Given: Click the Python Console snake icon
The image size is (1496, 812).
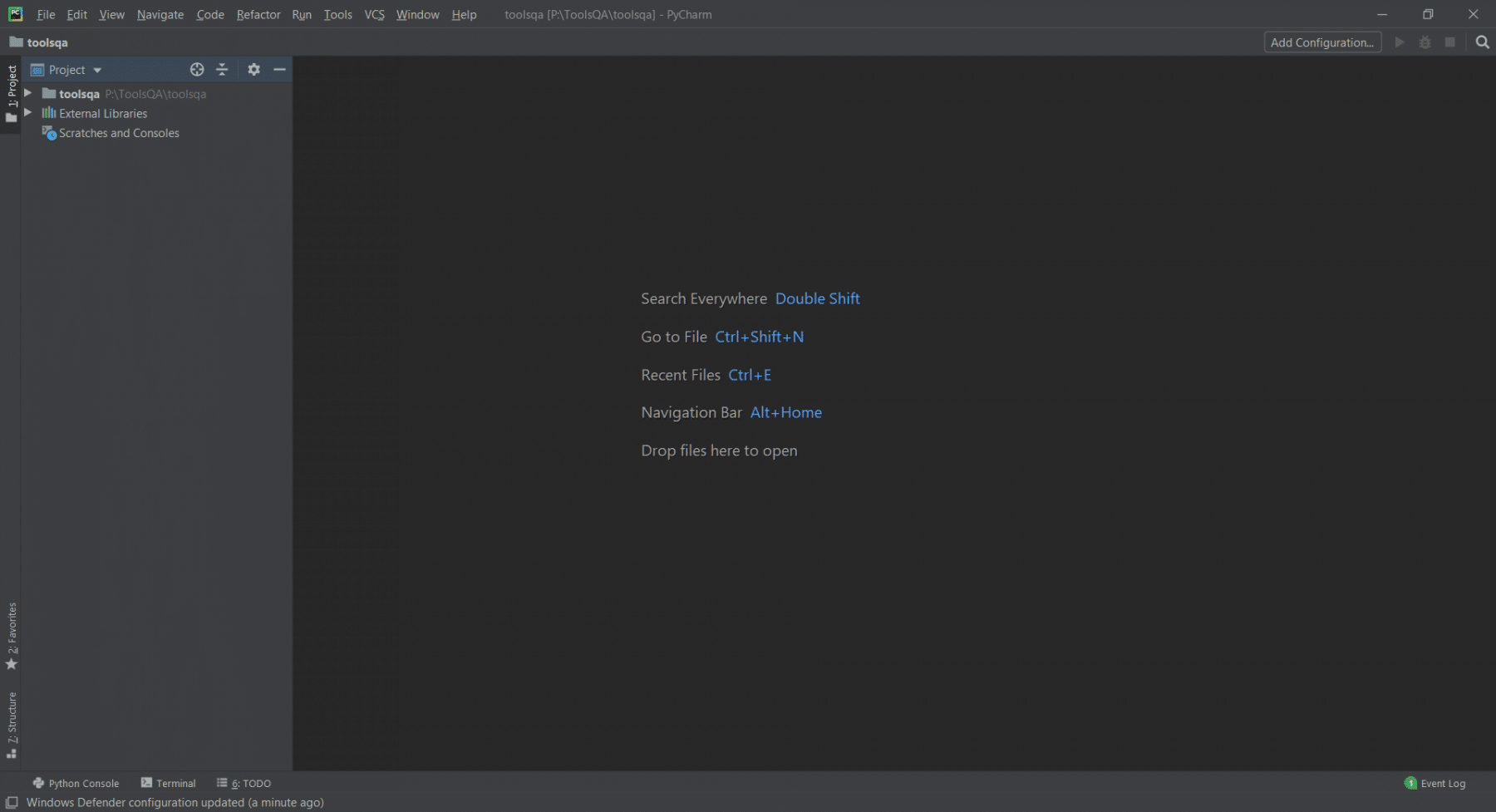Looking at the screenshot, I should point(38,783).
